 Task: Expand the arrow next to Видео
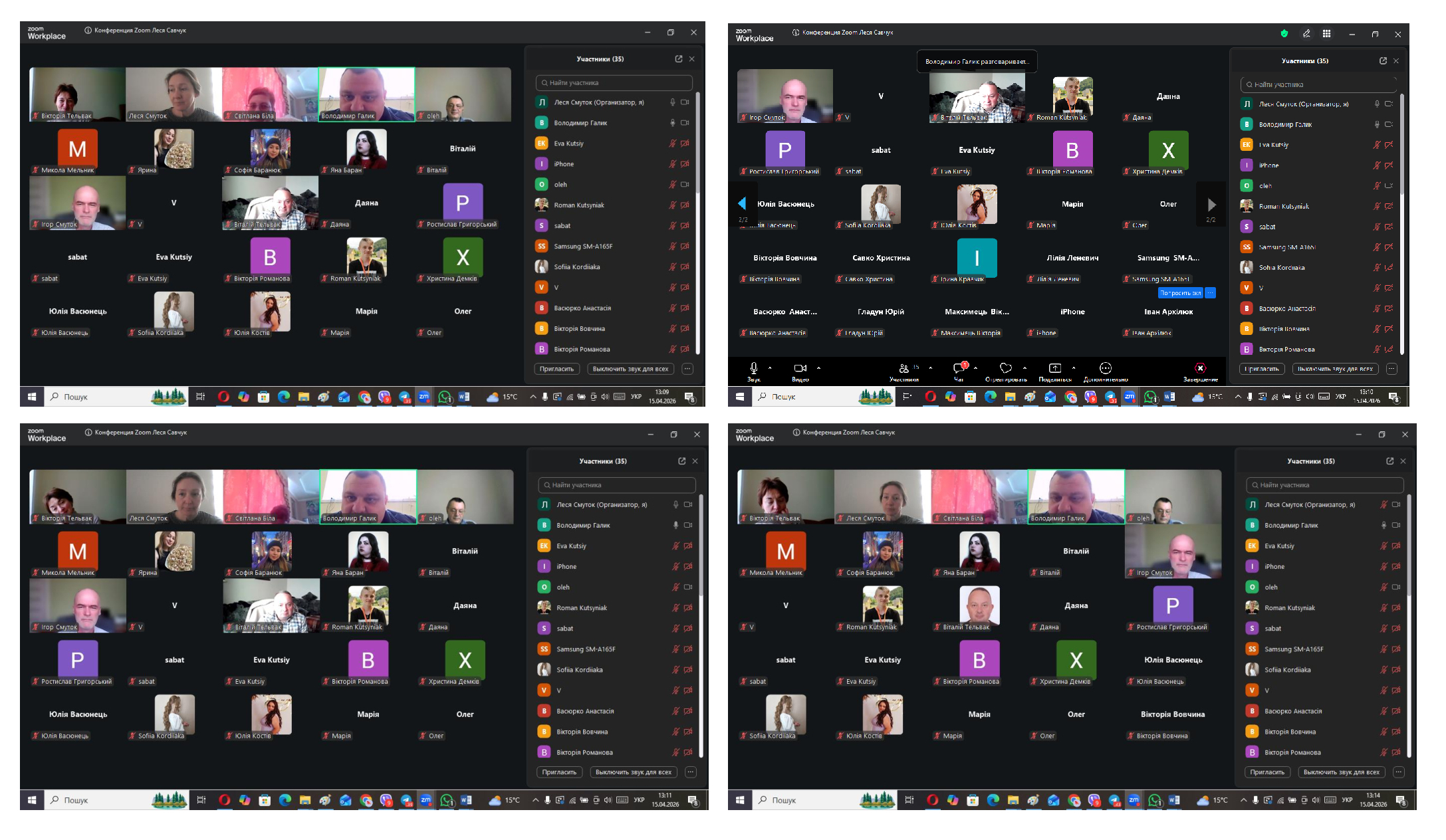(x=818, y=367)
